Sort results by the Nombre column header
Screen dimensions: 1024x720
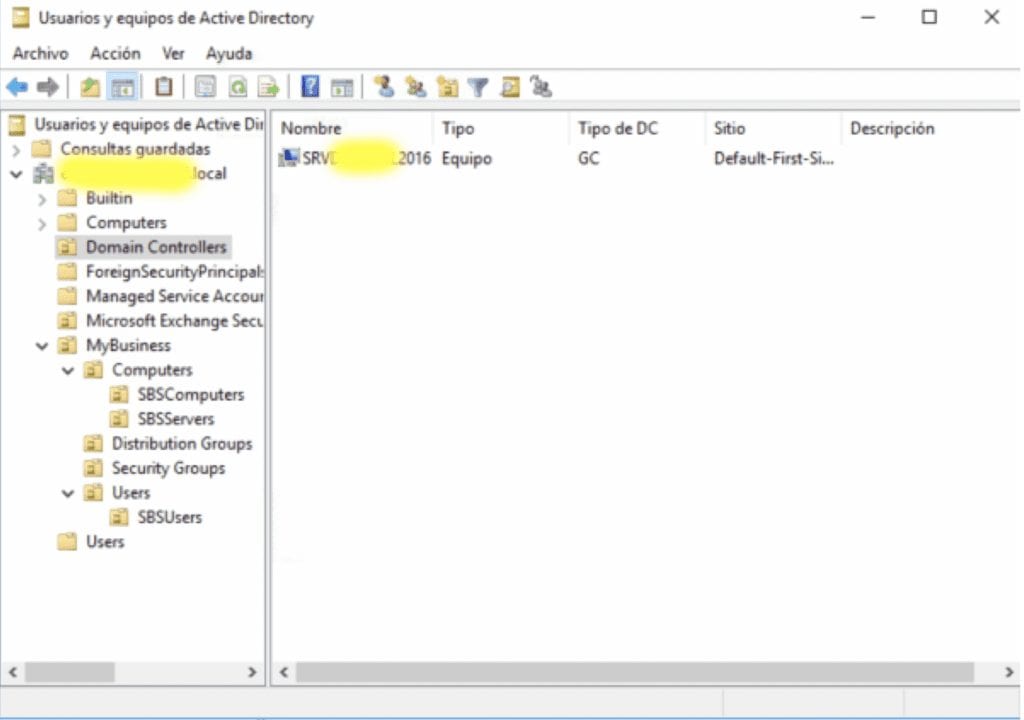click(x=310, y=128)
